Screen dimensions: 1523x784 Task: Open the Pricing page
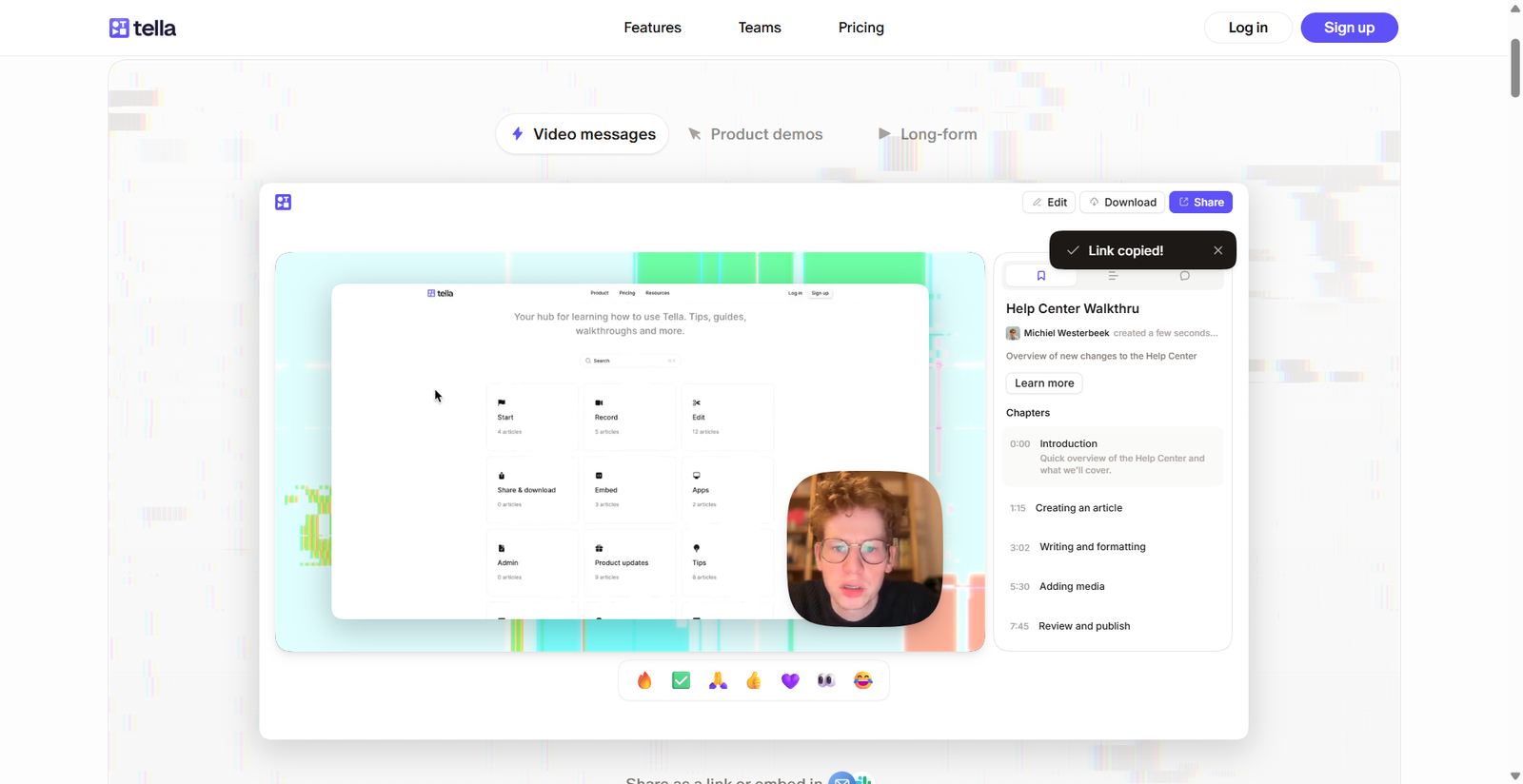click(861, 28)
